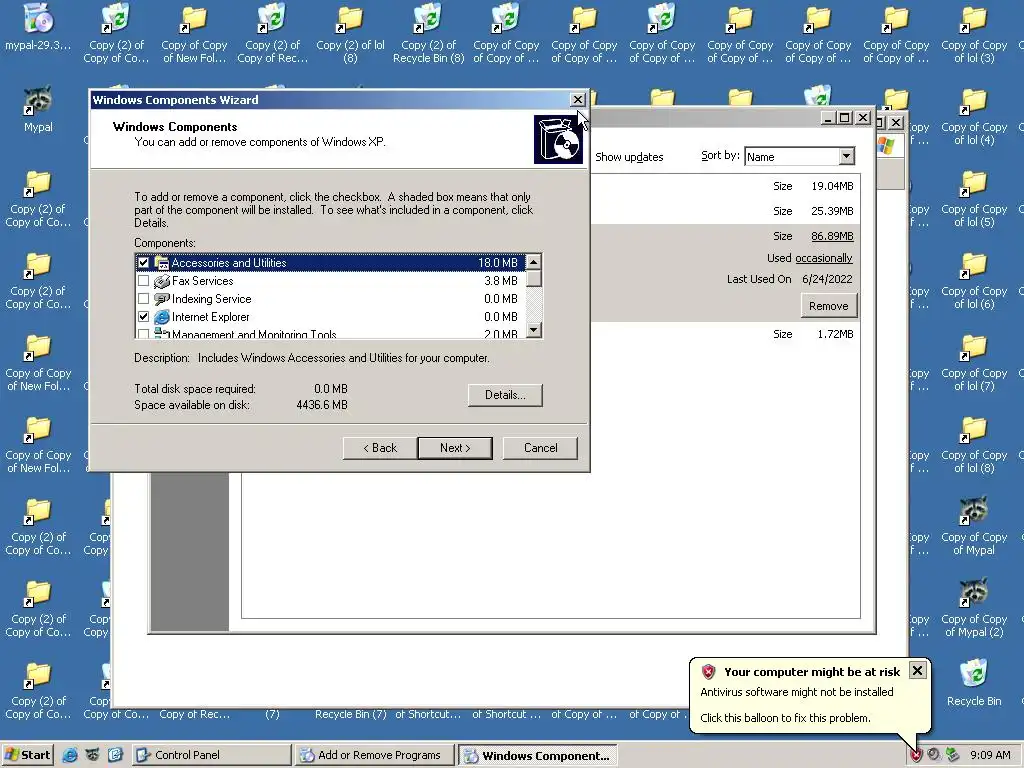Image resolution: width=1024 pixels, height=768 pixels.
Task: Click the 25.39MB size entry
Action: click(832, 211)
